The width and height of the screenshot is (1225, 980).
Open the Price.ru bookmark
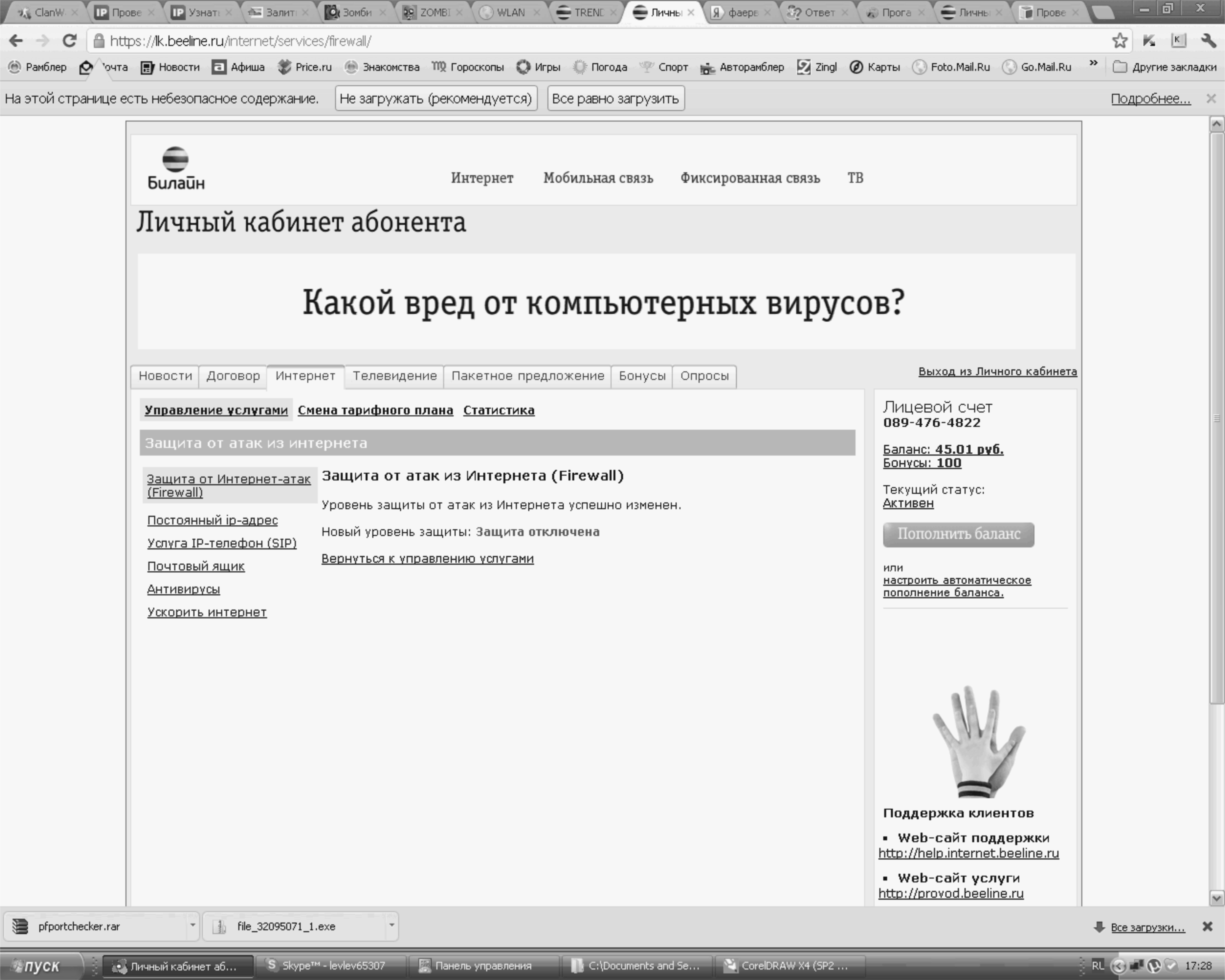(x=304, y=67)
